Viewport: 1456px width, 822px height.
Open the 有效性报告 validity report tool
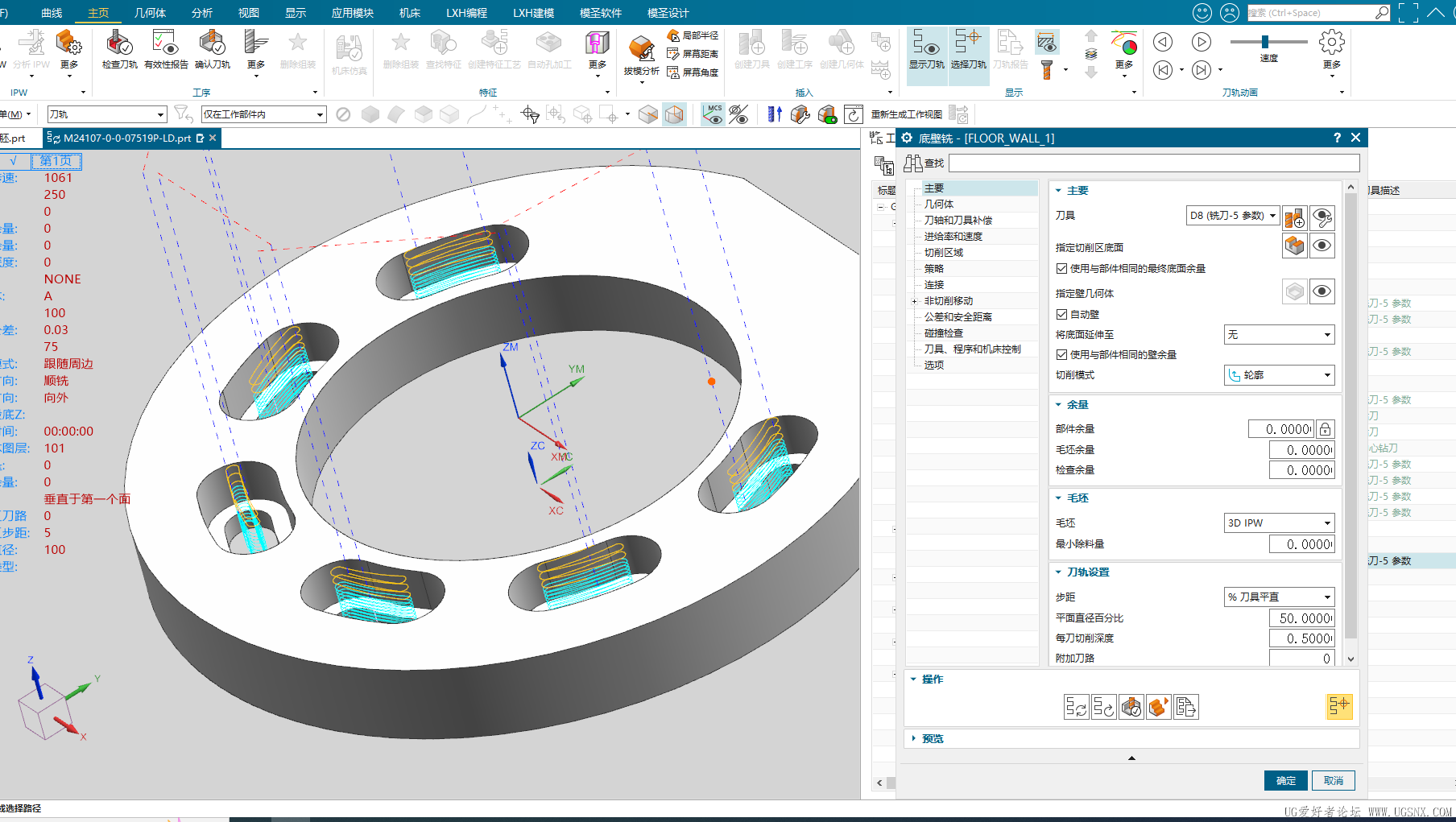coord(166,50)
